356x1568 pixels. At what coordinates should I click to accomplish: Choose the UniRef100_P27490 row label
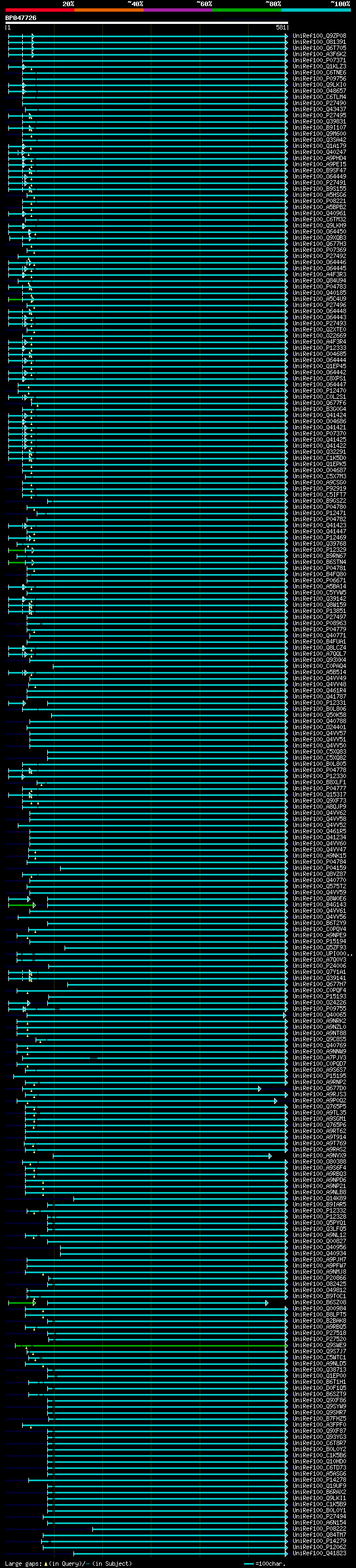319,103
